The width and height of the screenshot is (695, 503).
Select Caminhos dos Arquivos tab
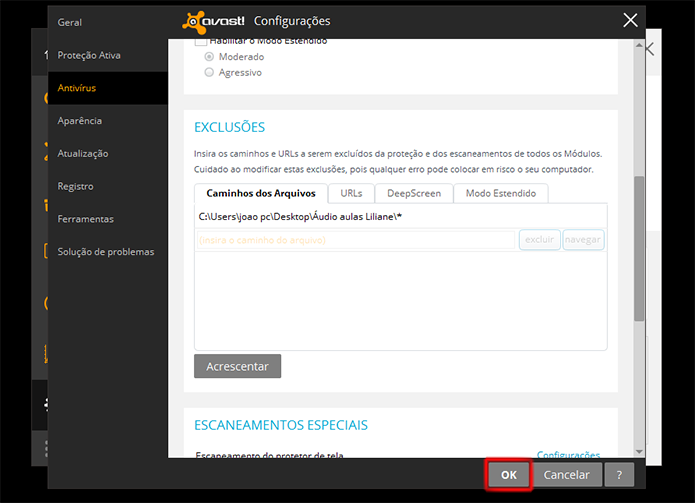click(261, 193)
